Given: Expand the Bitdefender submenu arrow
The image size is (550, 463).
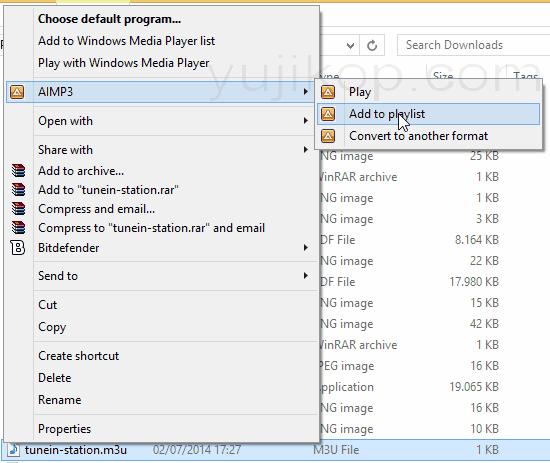Looking at the screenshot, I should click(306, 248).
